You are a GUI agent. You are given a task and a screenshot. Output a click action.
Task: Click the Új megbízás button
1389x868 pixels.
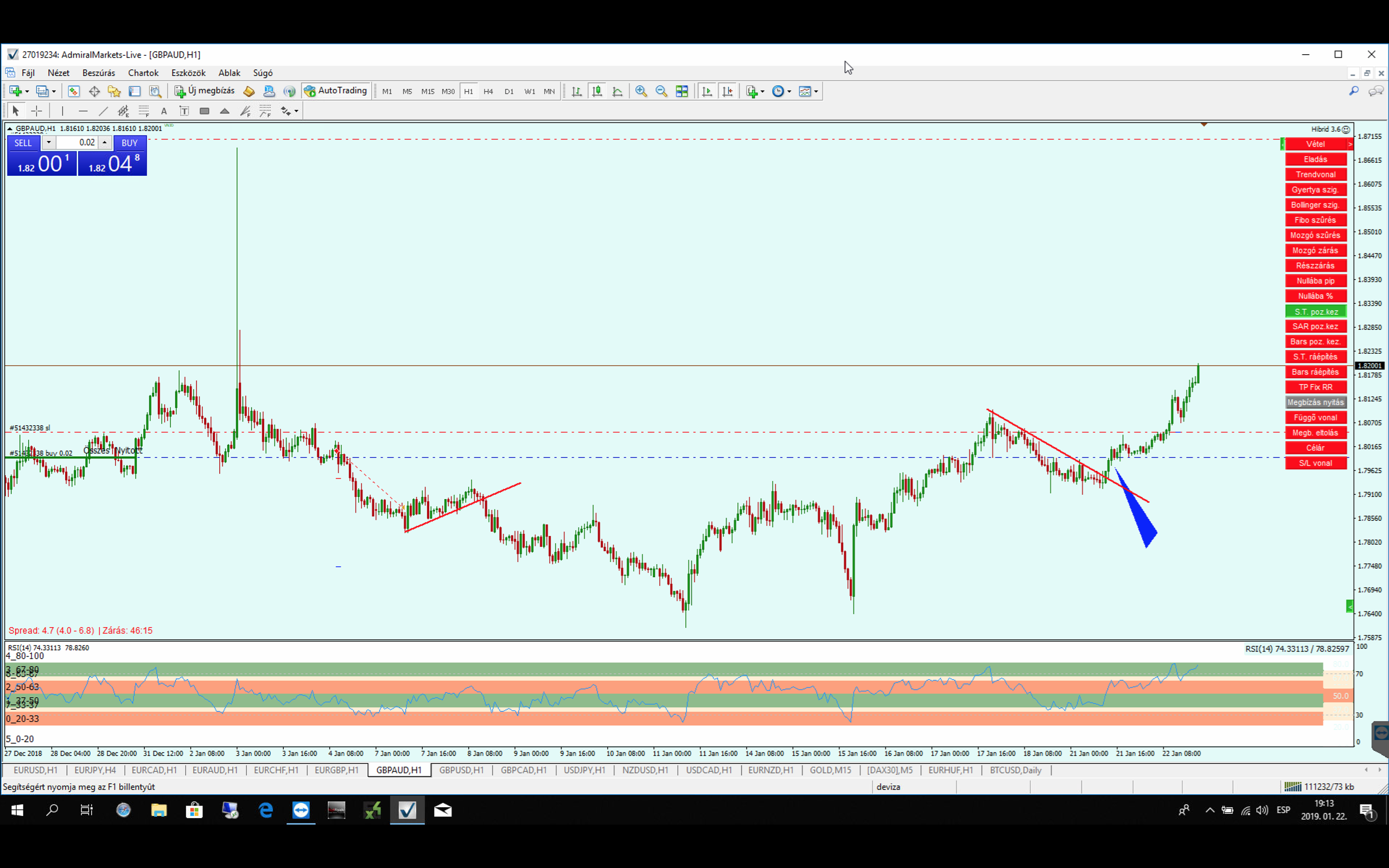tap(205, 91)
